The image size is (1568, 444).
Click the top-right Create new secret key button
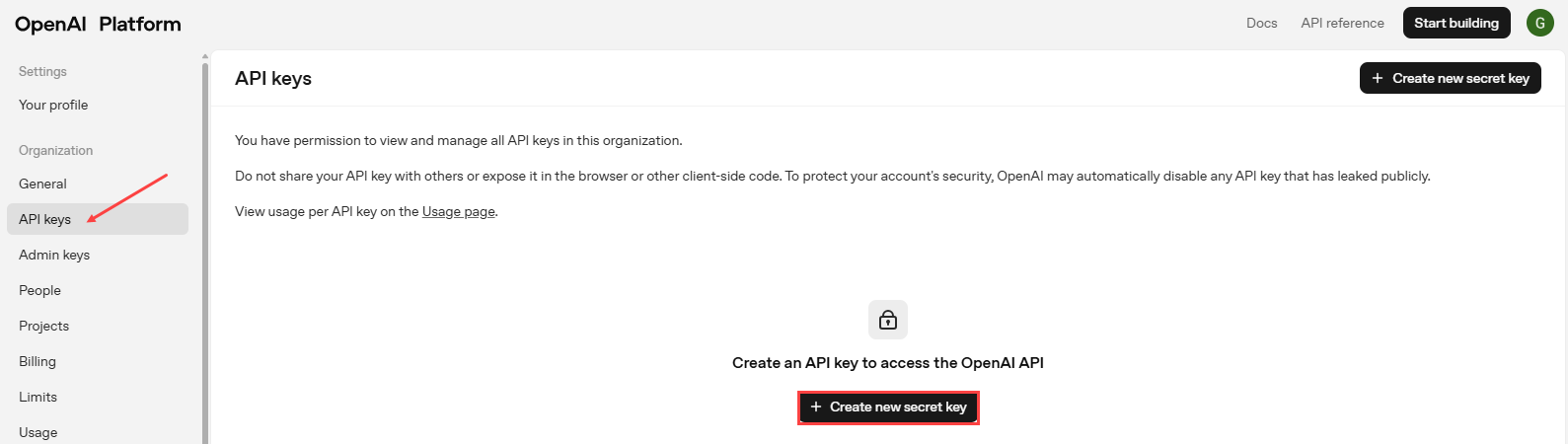[x=1450, y=78]
